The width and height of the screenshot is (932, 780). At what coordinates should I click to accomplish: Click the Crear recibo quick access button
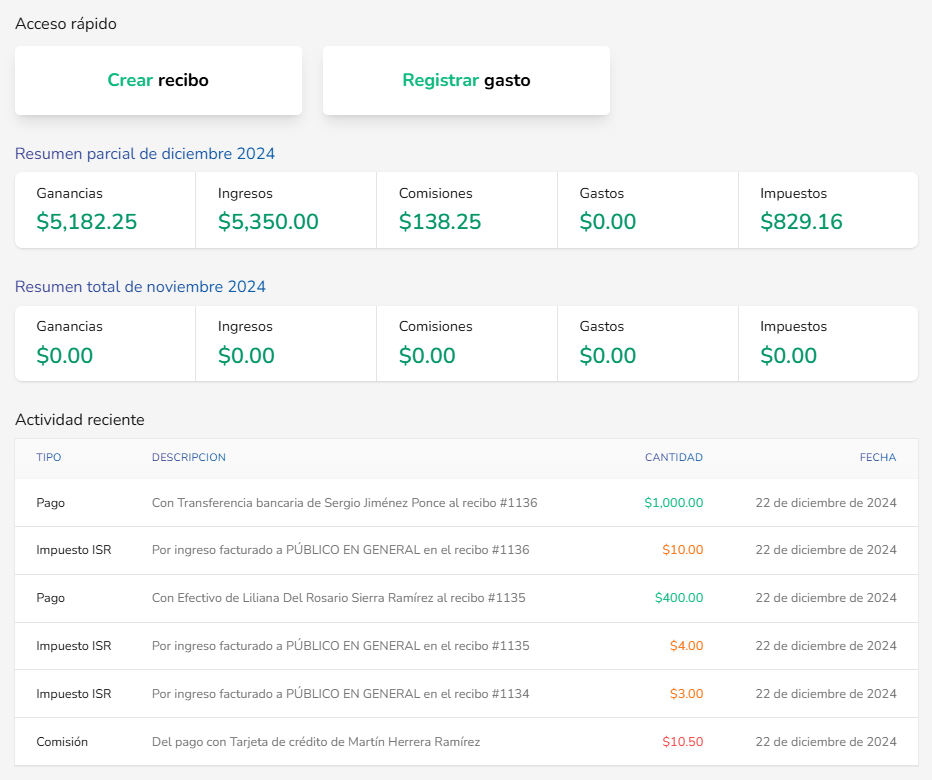point(158,80)
